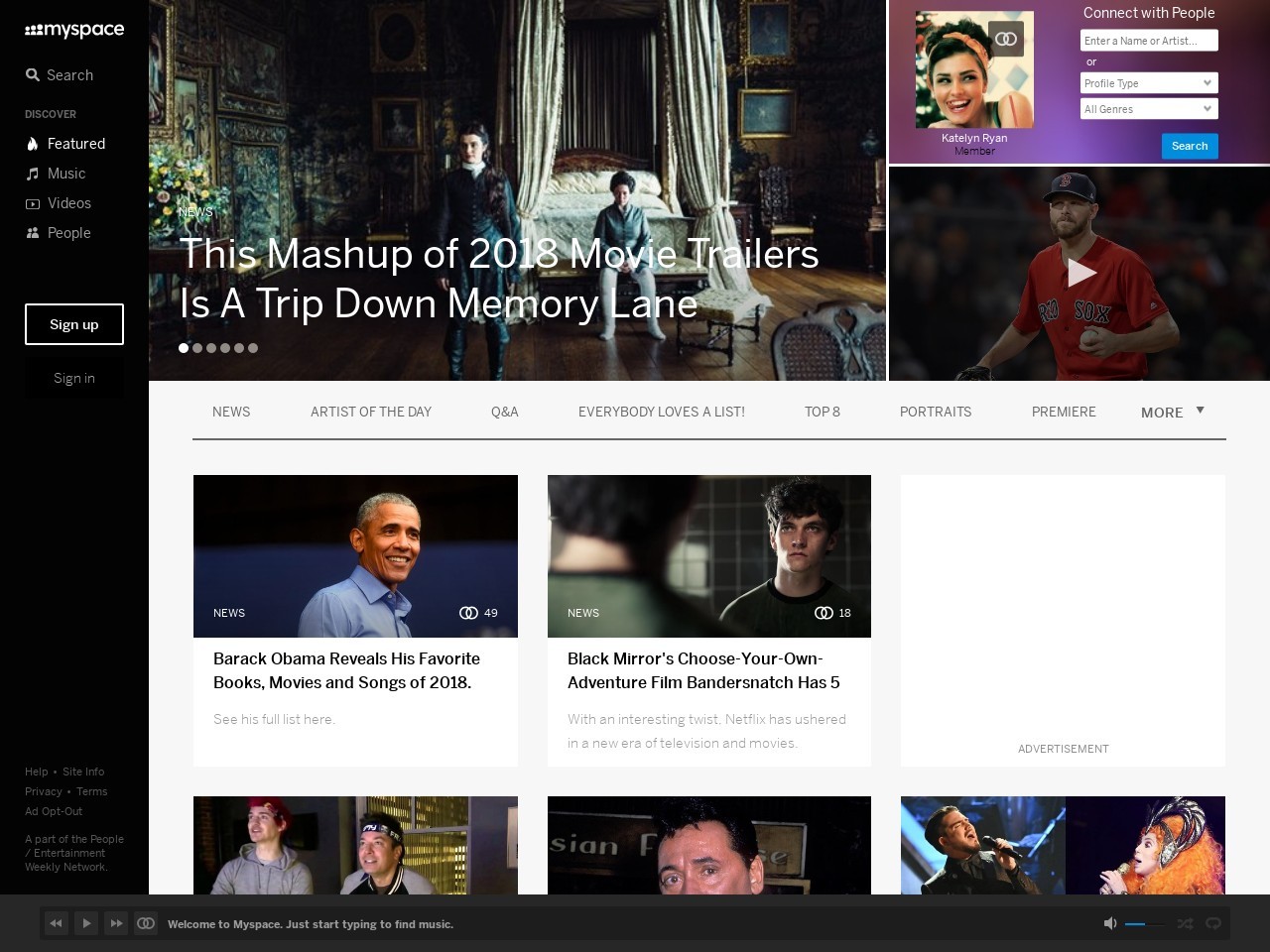The width and height of the screenshot is (1270, 952).
Task: Adjust the player volume slider
Action: click(1145, 924)
